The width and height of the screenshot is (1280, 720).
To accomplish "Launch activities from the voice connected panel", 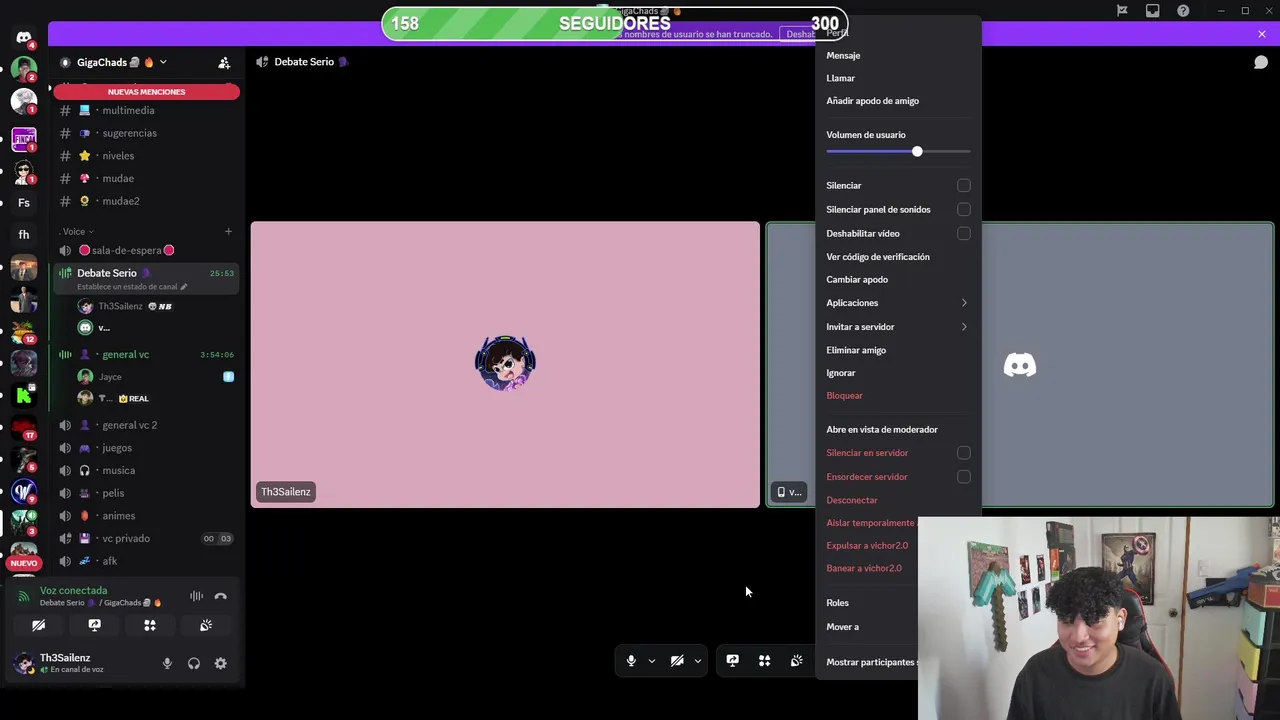I will (x=150, y=625).
